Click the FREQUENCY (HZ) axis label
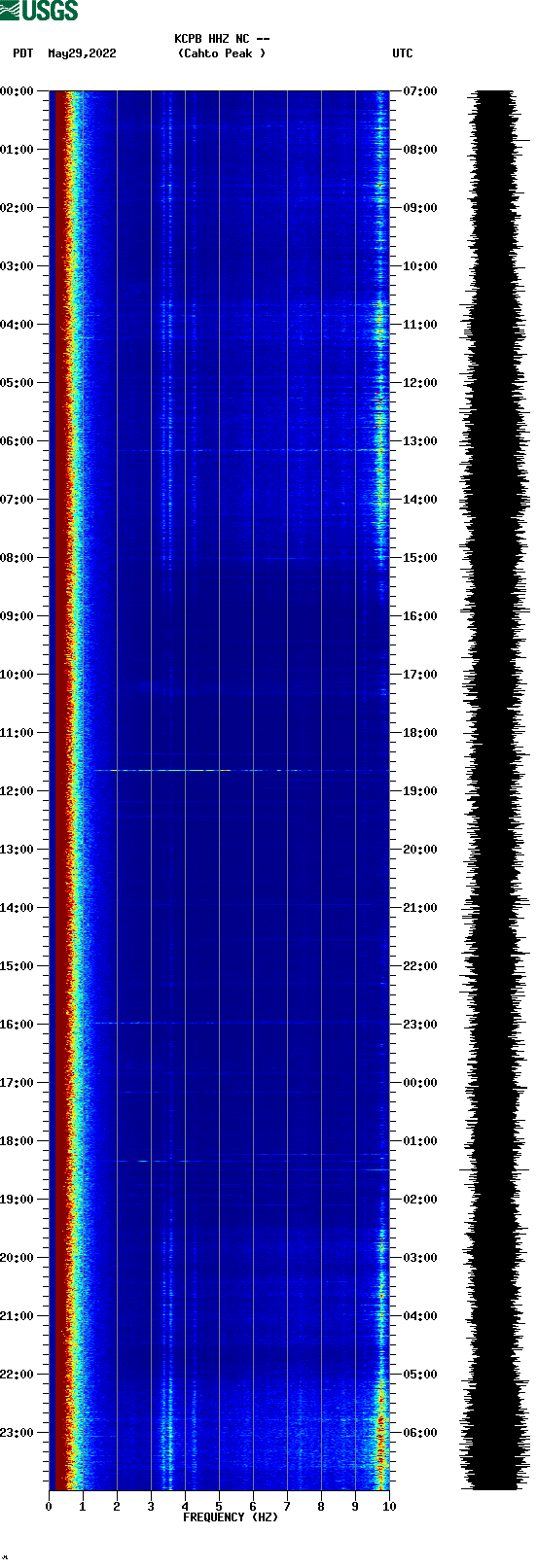537x1568 pixels. pos(231,1516)
